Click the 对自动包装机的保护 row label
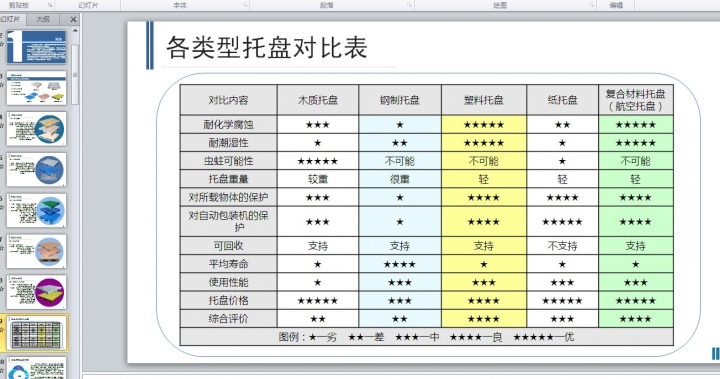The width and height of the screenshot is (720, 379). coord(228,221)
